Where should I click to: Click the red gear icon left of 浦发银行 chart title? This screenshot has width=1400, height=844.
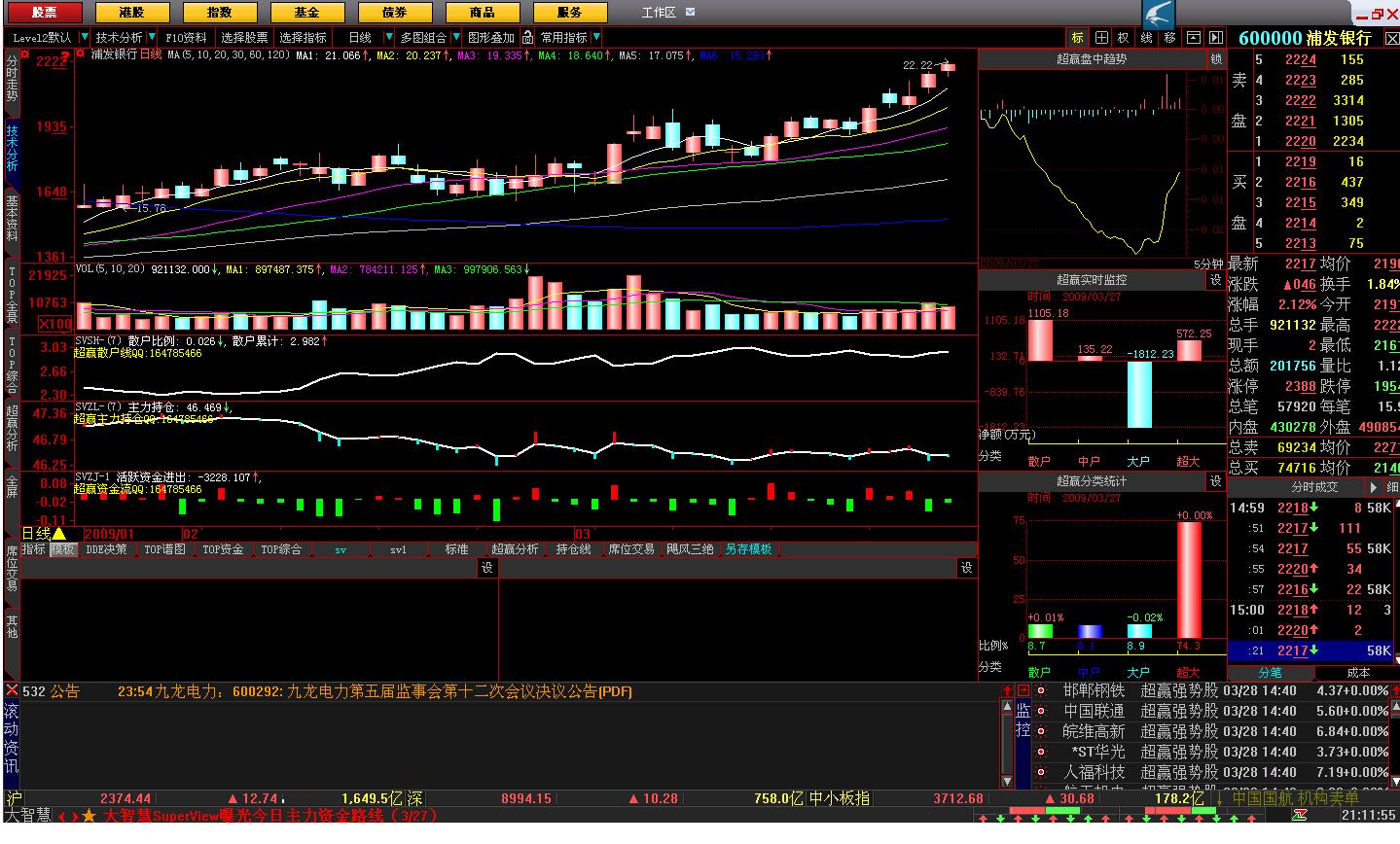(x=81, y=53)
